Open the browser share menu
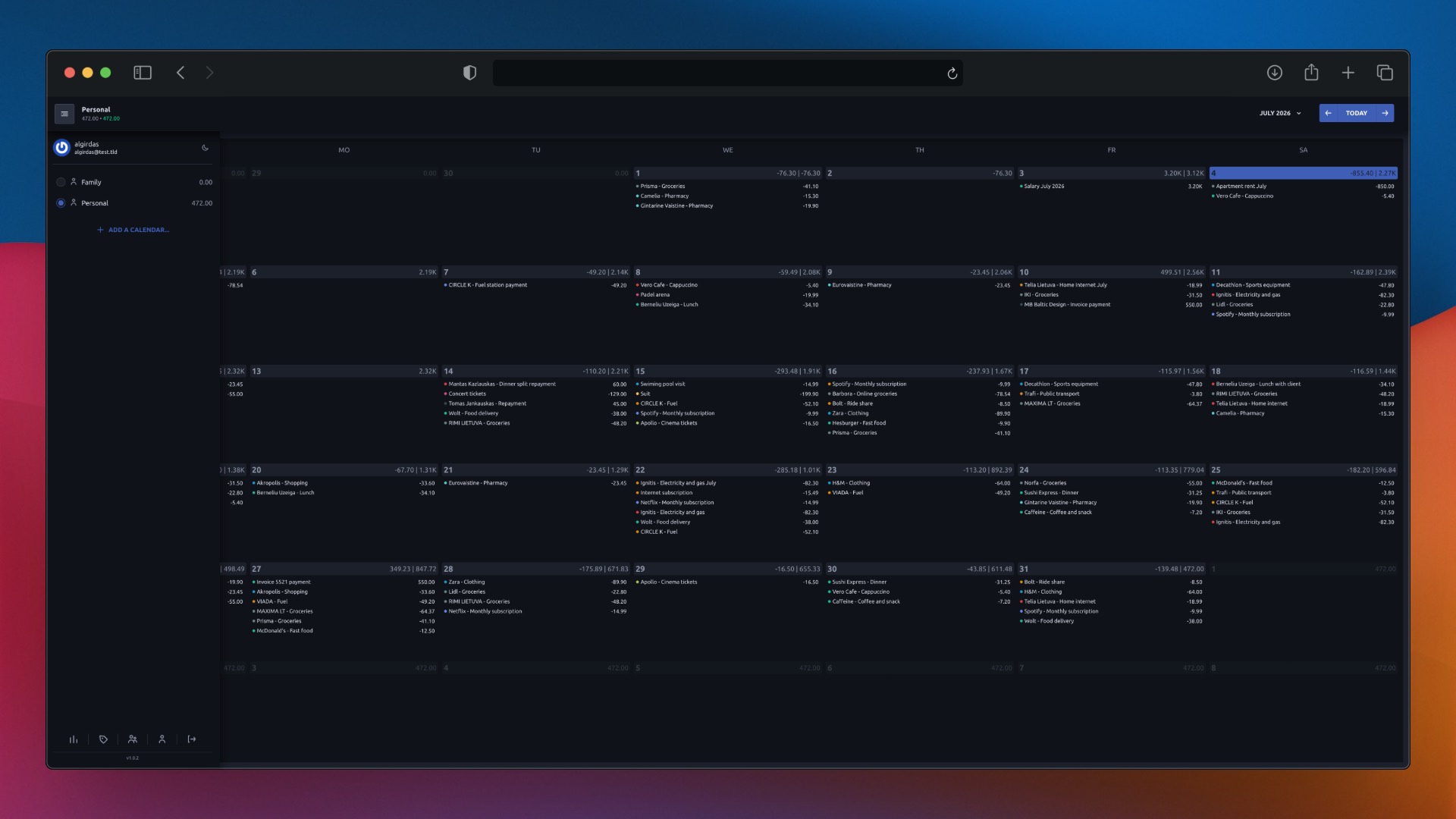Screen dimensions: 1456x819 [x=1311, y=72]
